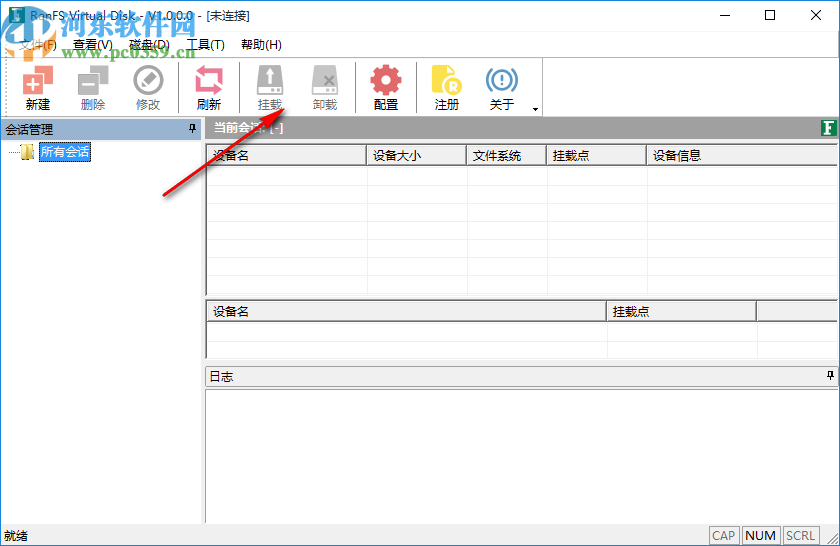
Task: Unmount disk with the 卸载 icon
Action: [x=325, y=87]
